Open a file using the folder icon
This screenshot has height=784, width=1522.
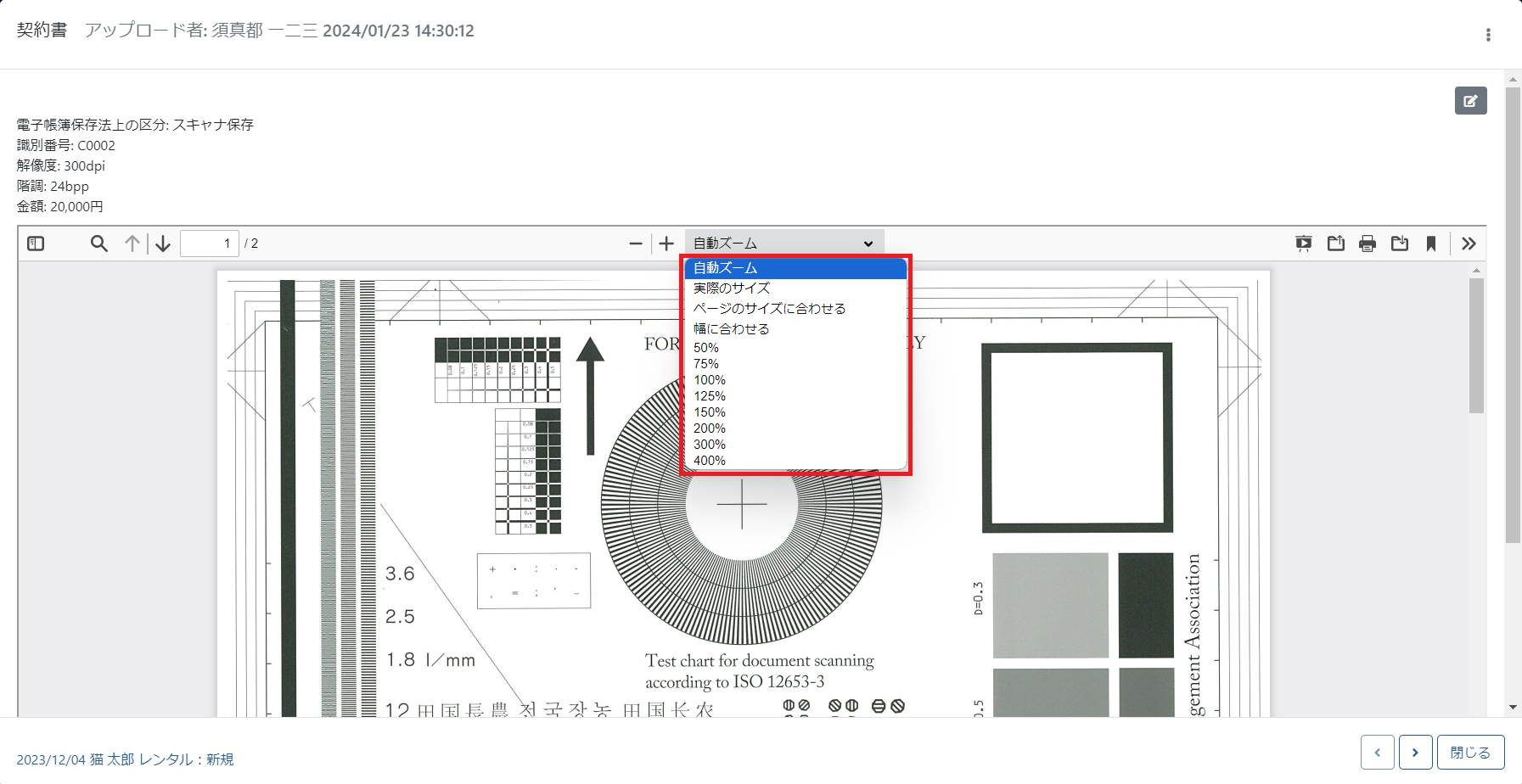[x=1335, y=244]
